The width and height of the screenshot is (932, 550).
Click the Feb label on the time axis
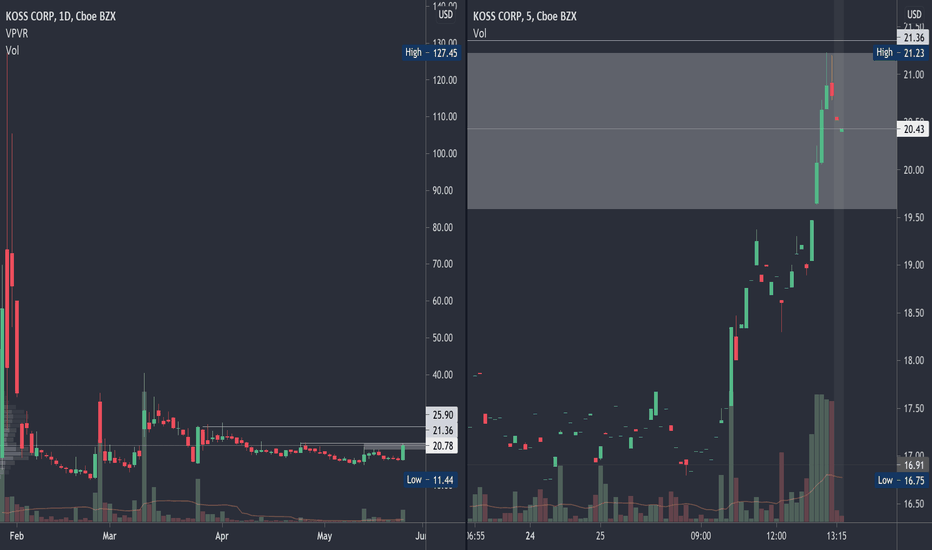click(17, 536)
